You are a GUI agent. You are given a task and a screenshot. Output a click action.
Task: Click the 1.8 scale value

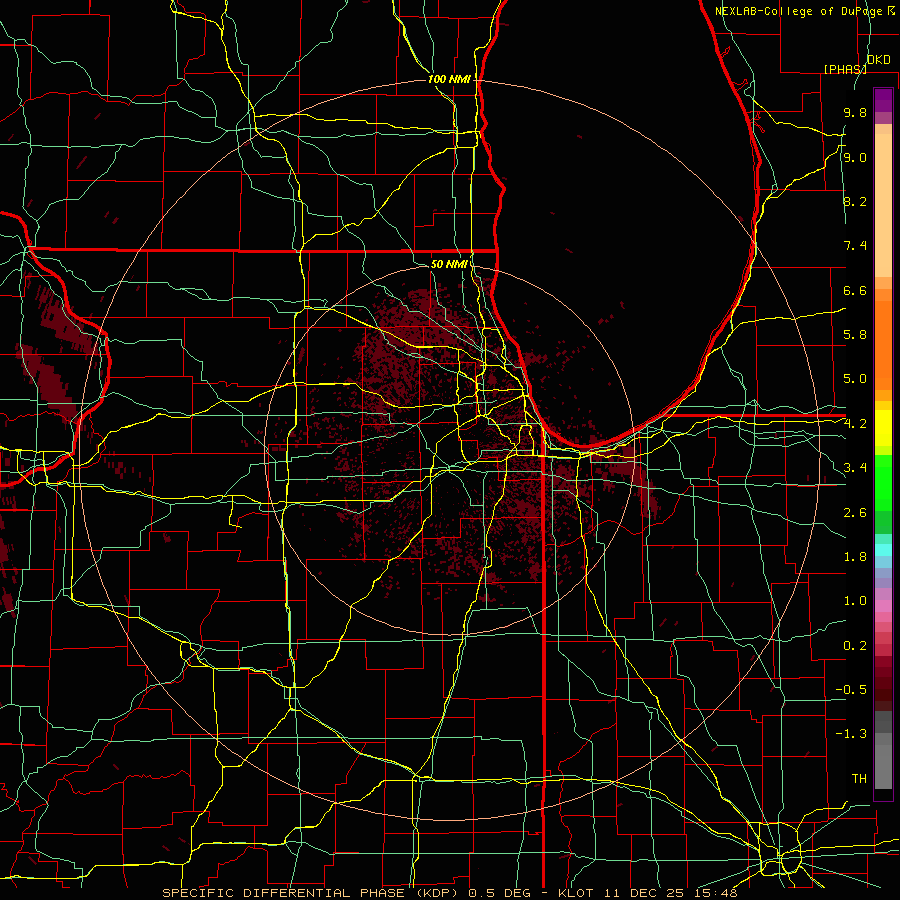(855, 557)
